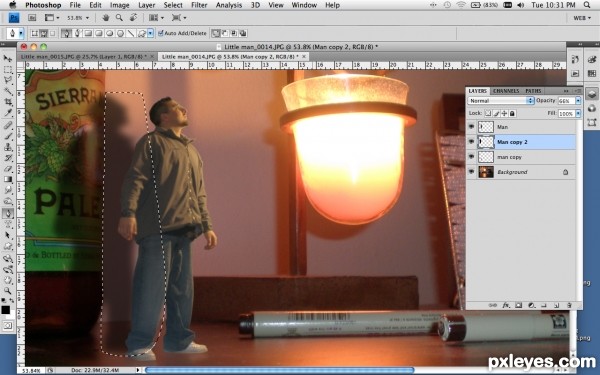The width and height of the screenshot is (600, 375).
Task: Select the Lasso tool
Action: tap(8, 80)
